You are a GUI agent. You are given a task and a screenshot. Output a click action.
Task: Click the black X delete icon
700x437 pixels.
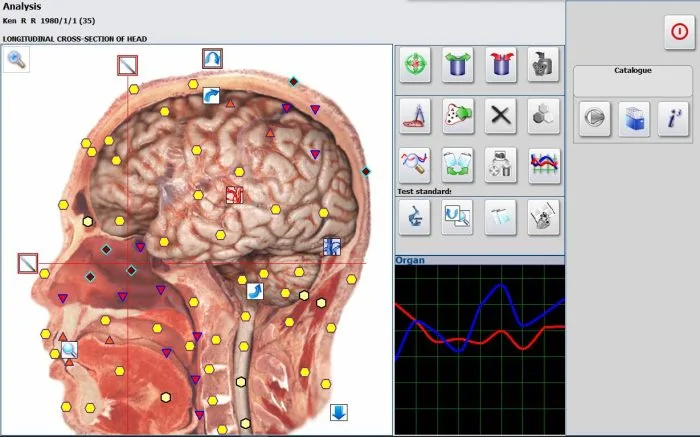click(x=500, y=116)
